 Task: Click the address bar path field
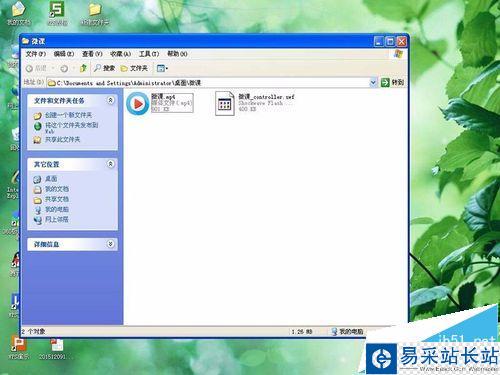click(x=208, y=83)
